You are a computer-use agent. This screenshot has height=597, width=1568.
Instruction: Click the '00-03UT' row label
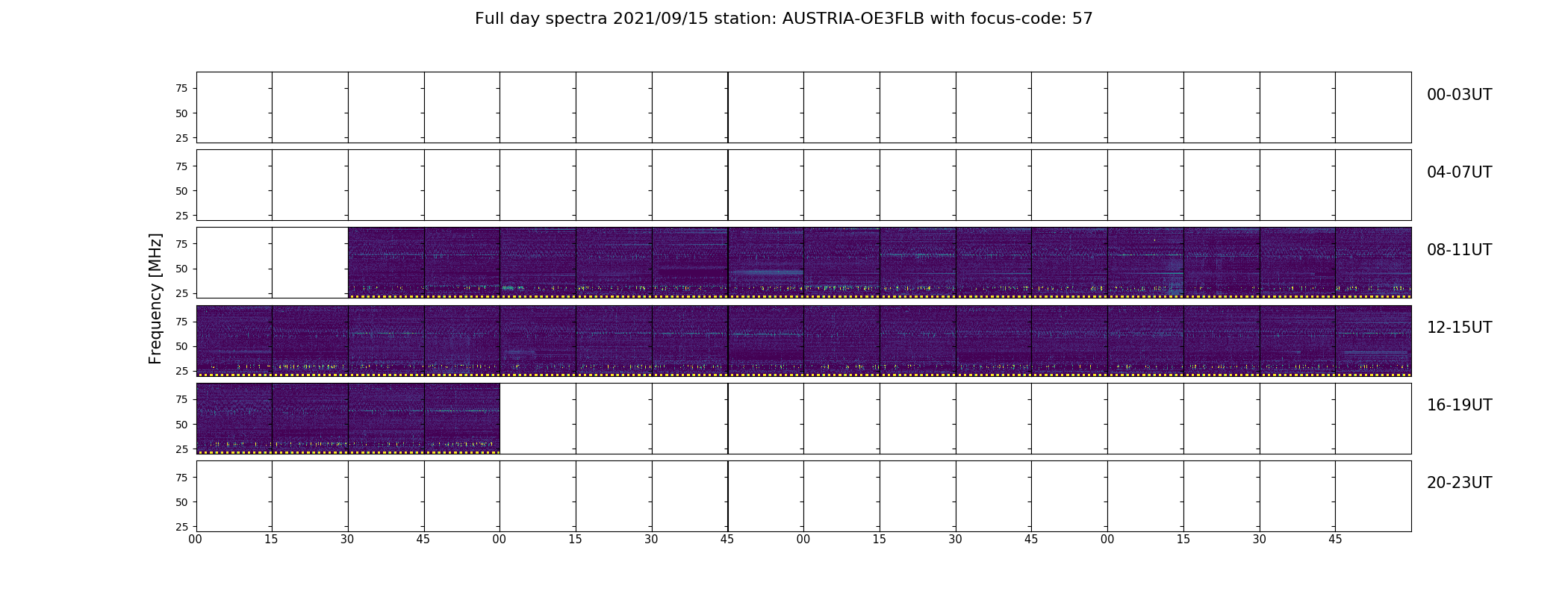coord(1459,95)
